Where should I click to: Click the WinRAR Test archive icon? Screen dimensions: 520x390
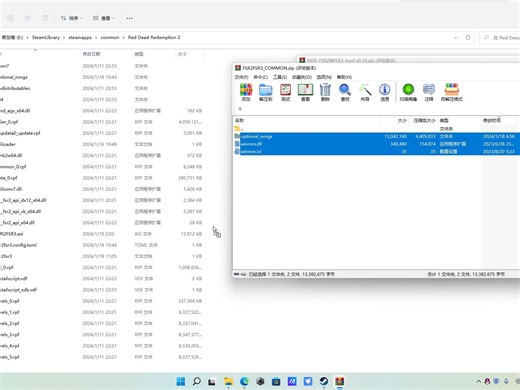[286, 92]
